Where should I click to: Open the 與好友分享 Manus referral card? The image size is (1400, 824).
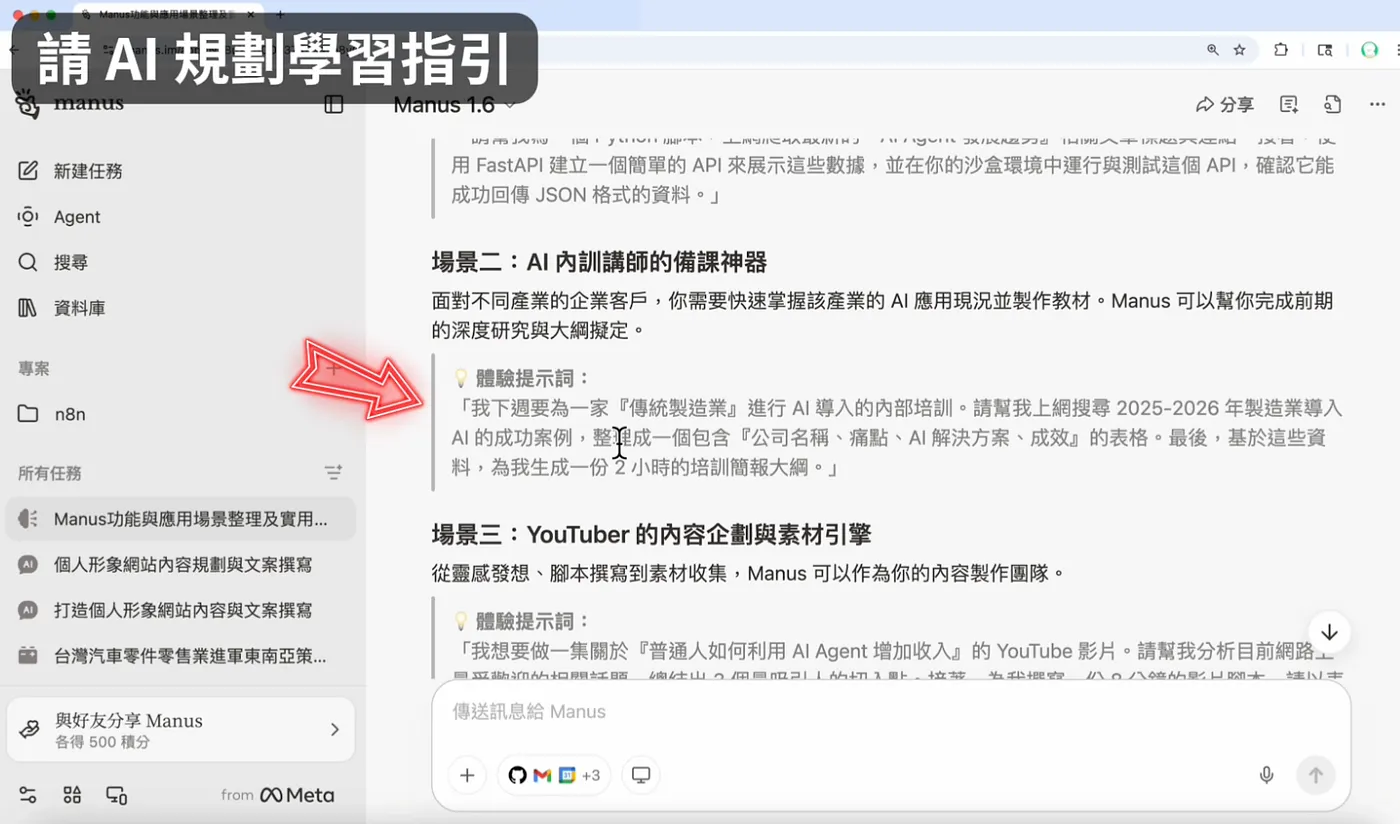click(180, 730)
